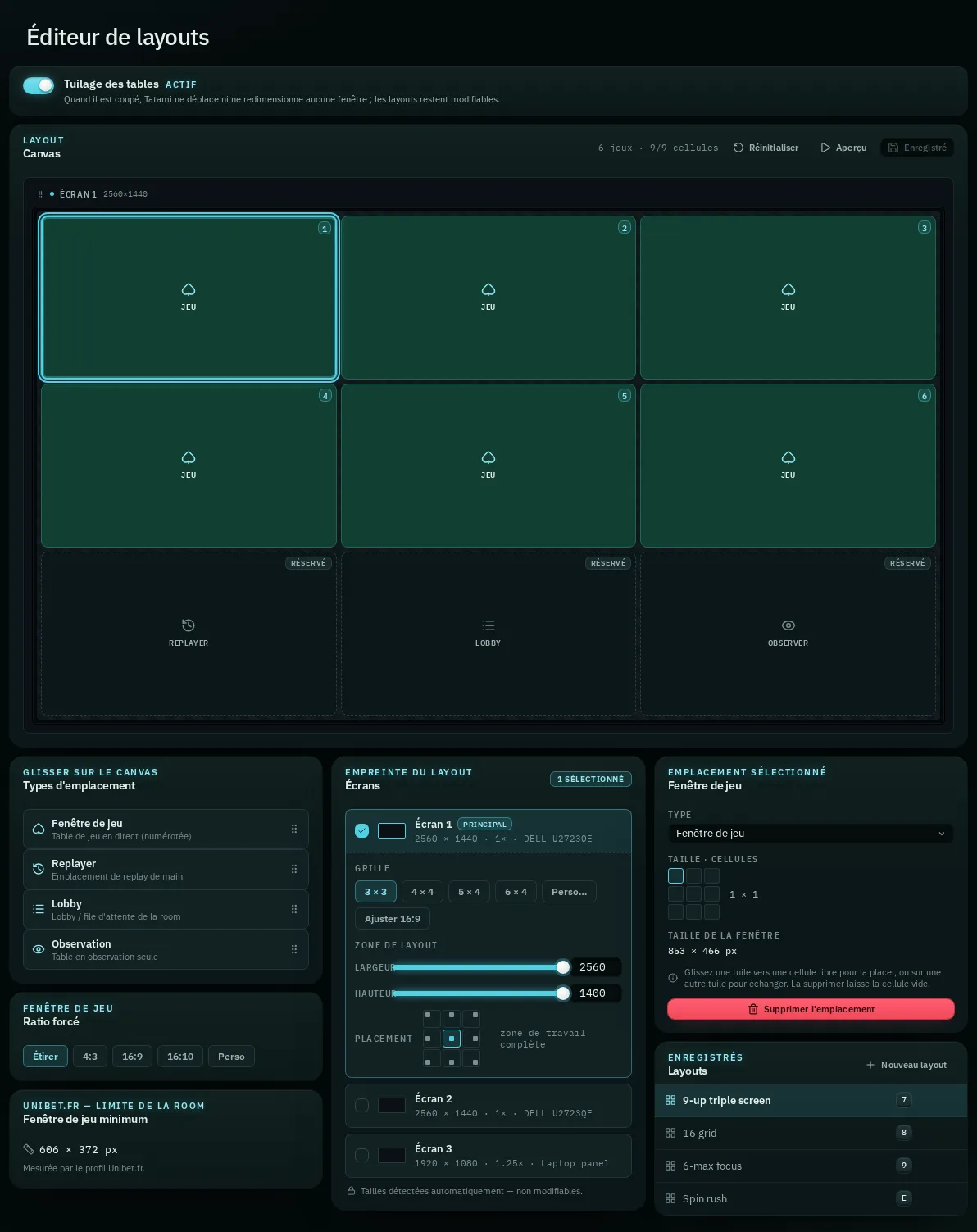Image resolution: width=977 pixels, height=1232 pixels.
Task: Uncheck the Écran 1 checkbox
Action: click(361, 830)
